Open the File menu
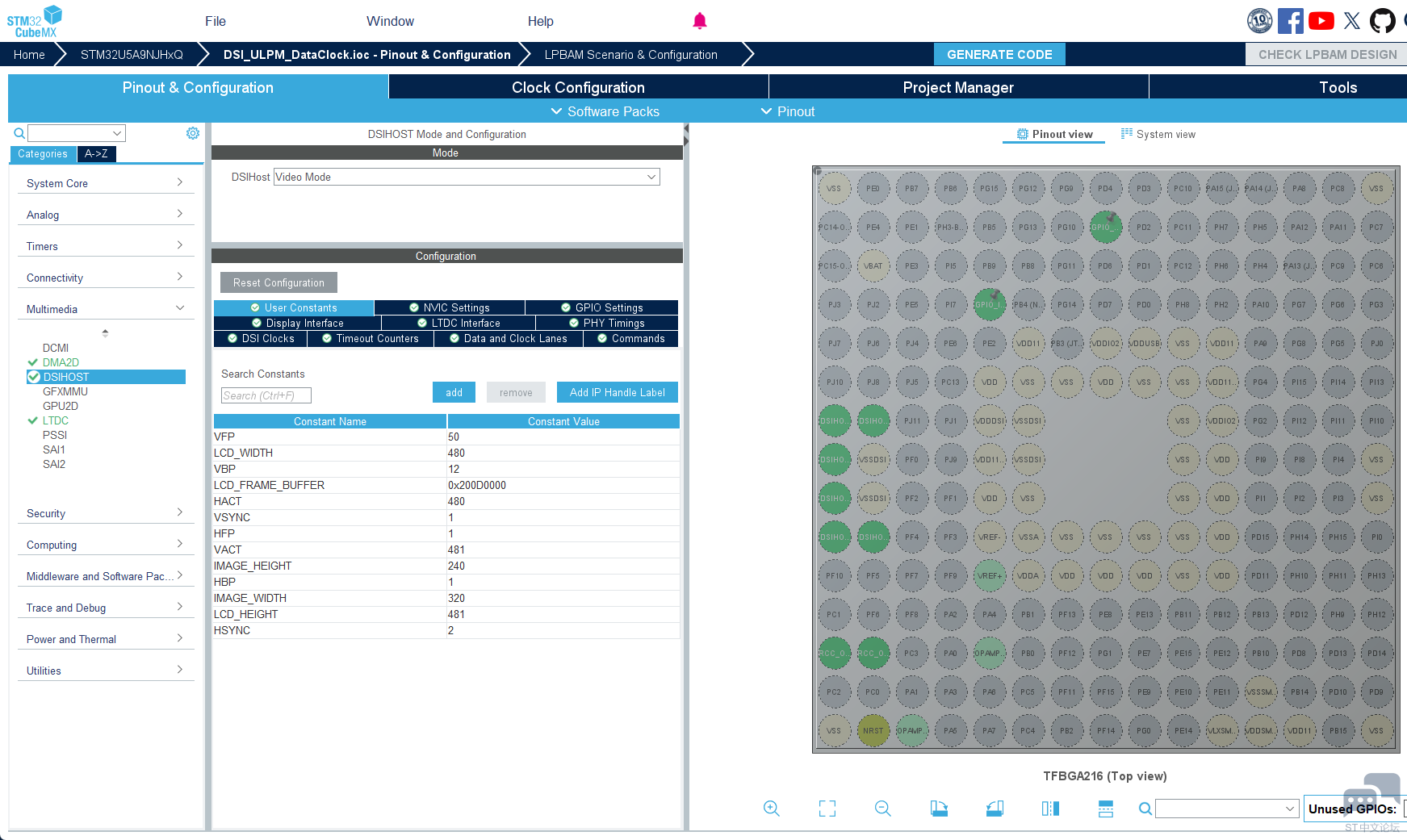Screen dimensions: 1407x840 (216, 21)
